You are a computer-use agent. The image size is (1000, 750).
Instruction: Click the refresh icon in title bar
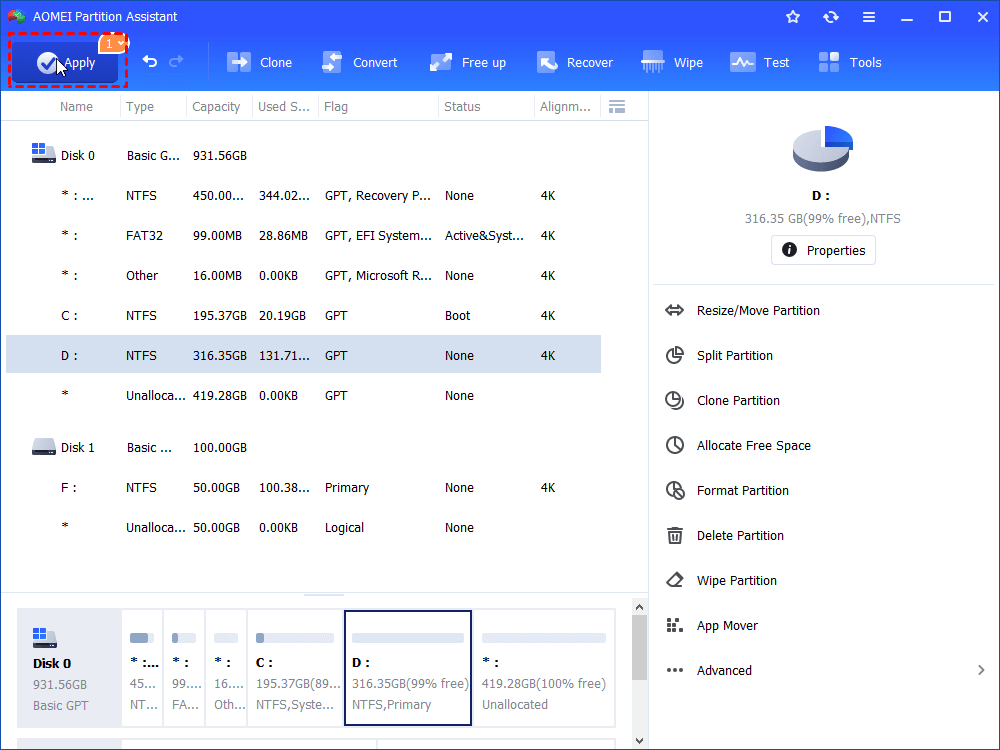point(831,17)
